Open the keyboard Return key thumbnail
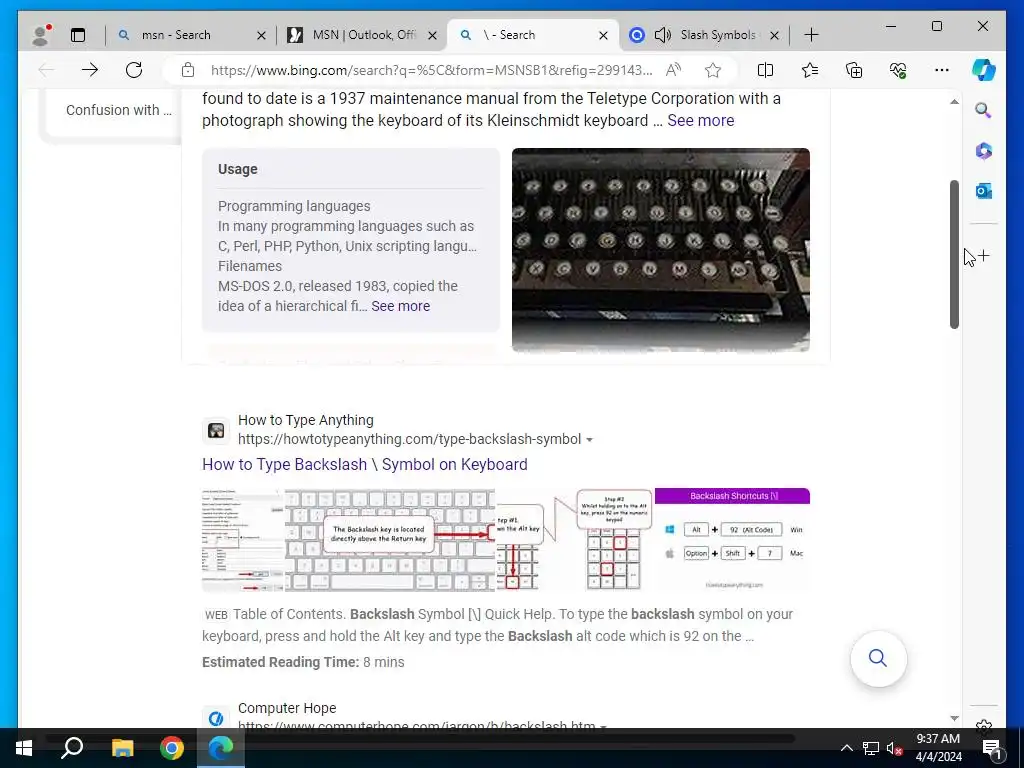Screen dimensions: 1024x768 (390, 539)
